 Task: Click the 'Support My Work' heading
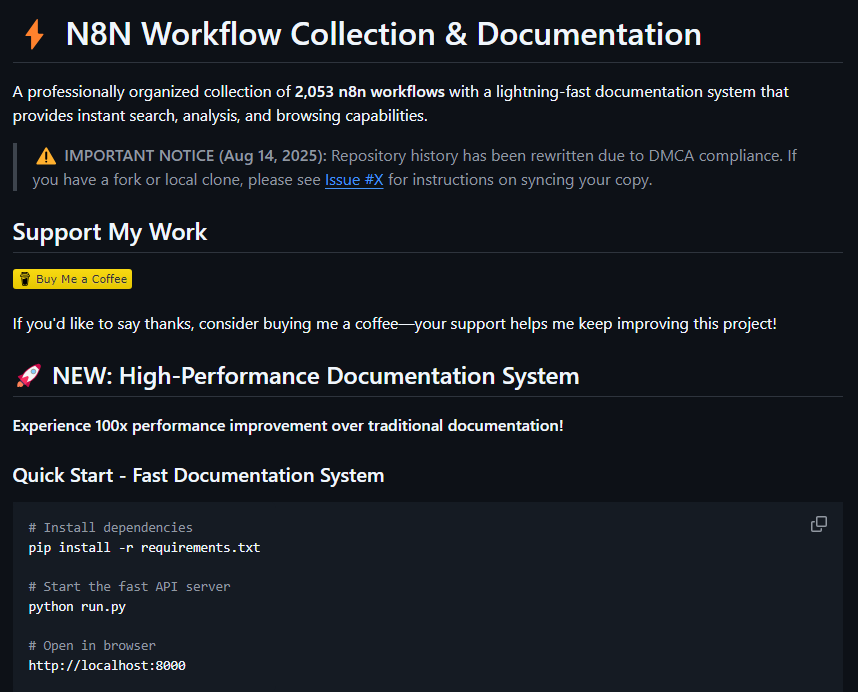pyautogui.click(x=110, y=232)
